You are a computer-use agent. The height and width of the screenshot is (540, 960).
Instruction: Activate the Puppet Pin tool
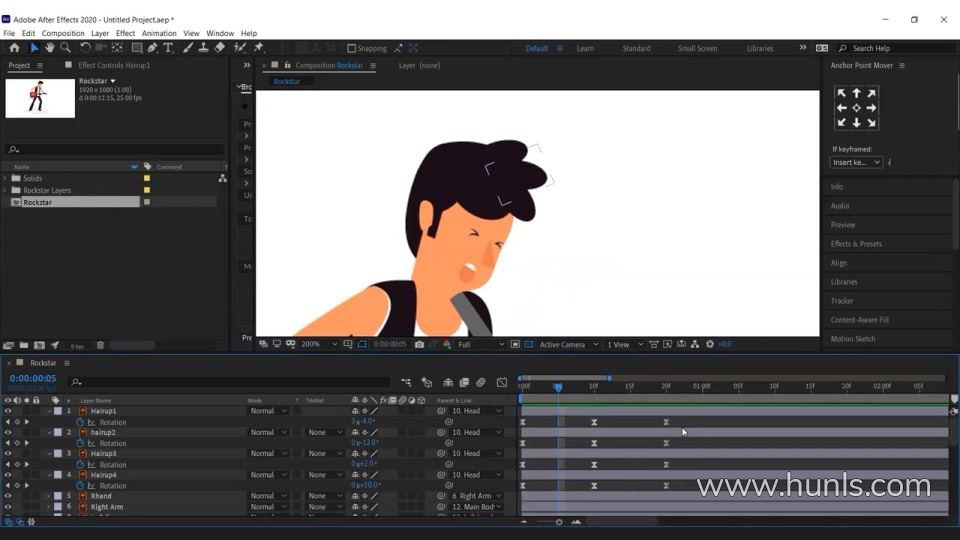258,48
